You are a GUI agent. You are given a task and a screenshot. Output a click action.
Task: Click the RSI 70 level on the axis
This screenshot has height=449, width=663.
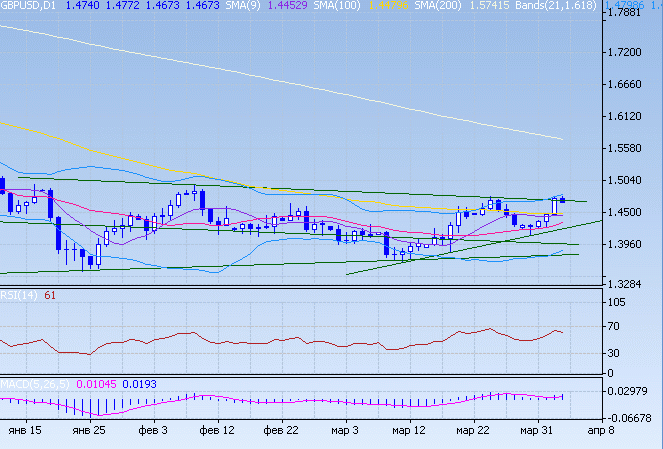(x=616, y=327)
